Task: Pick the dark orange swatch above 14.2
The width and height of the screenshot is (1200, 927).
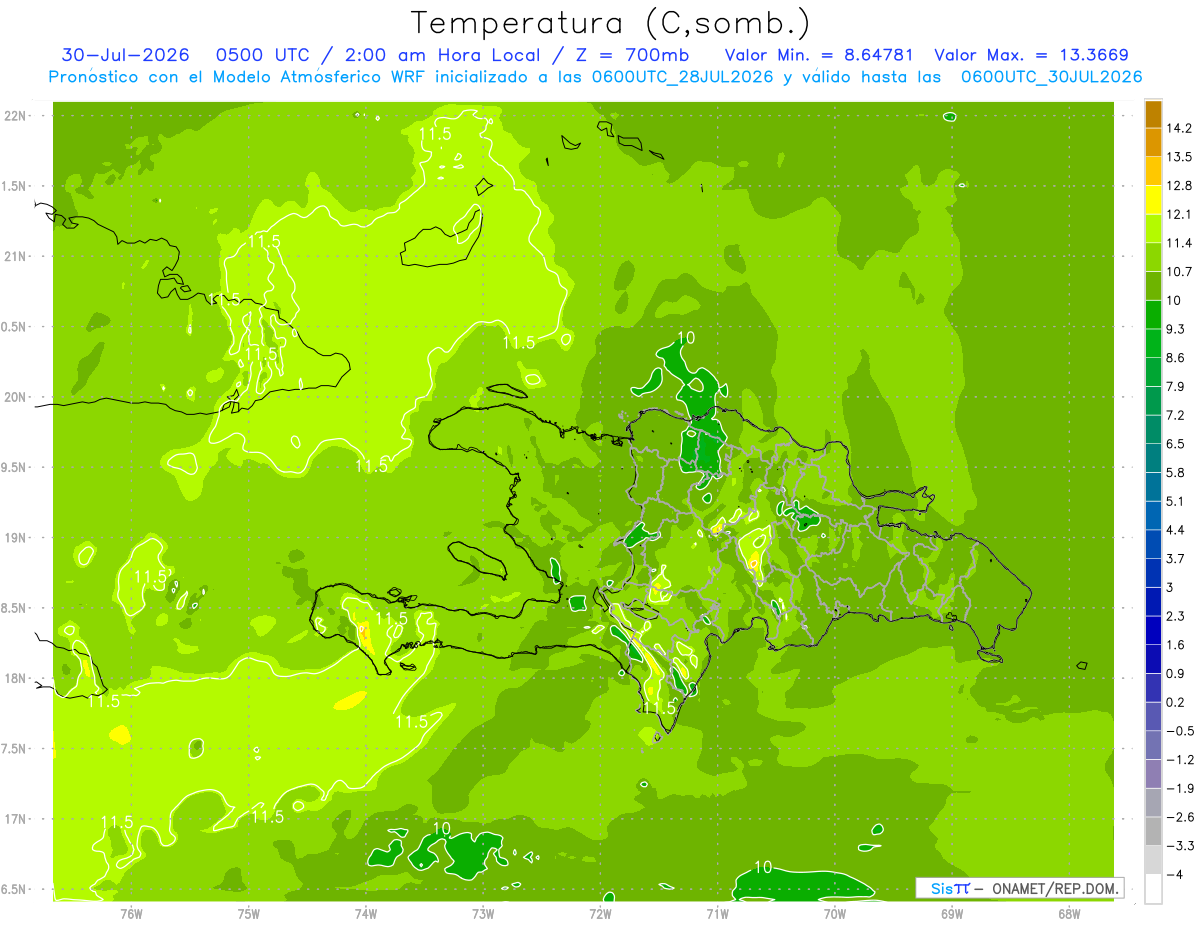Action: [x=1153, y=114]
